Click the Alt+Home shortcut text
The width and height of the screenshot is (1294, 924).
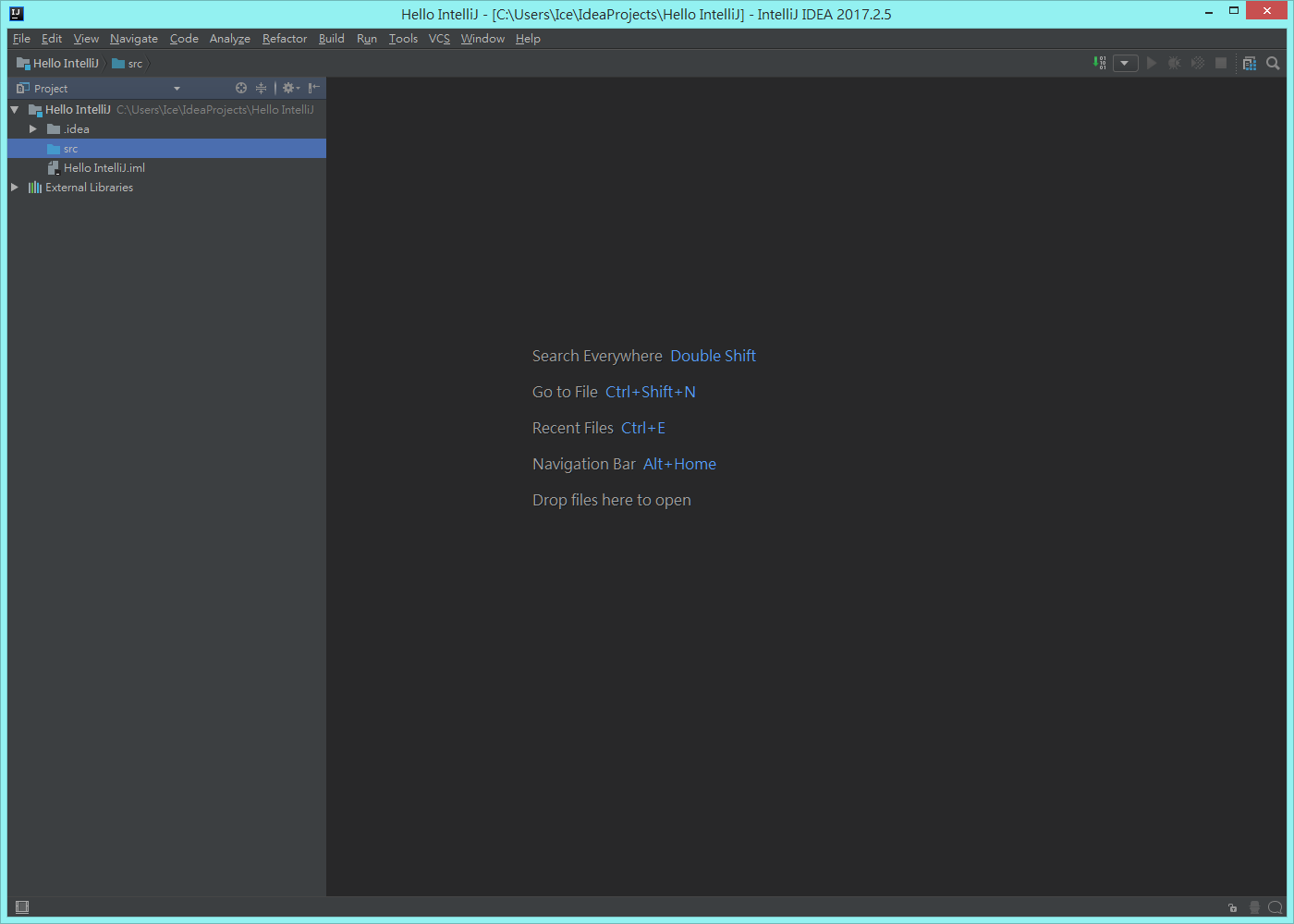point(679,464)
